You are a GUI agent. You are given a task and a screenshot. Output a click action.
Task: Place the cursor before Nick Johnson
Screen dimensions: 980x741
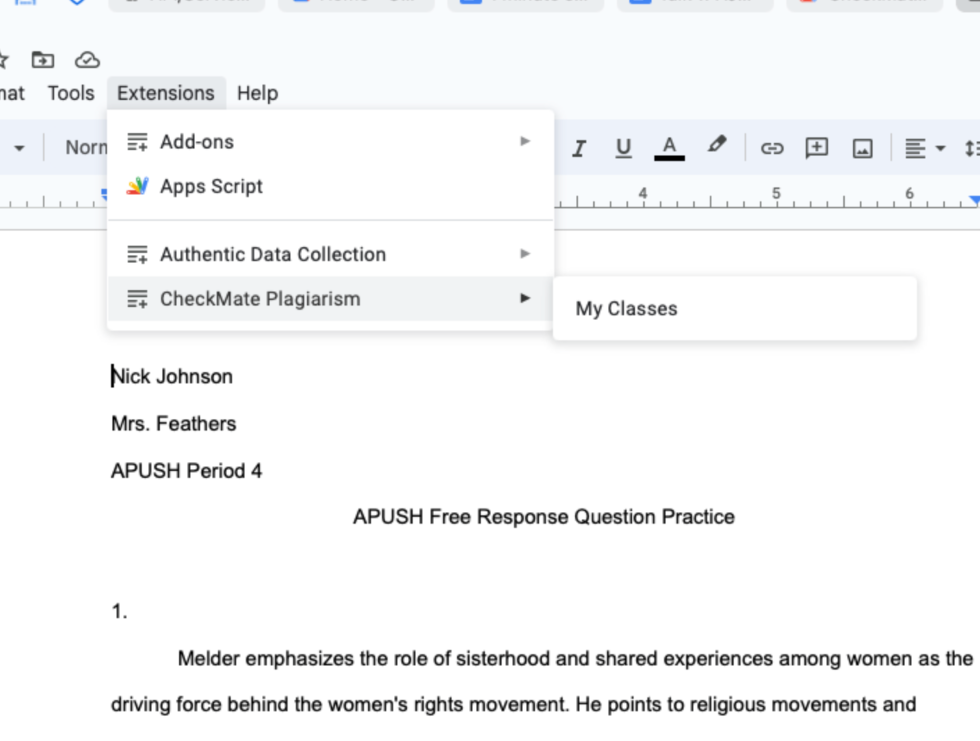113,376
